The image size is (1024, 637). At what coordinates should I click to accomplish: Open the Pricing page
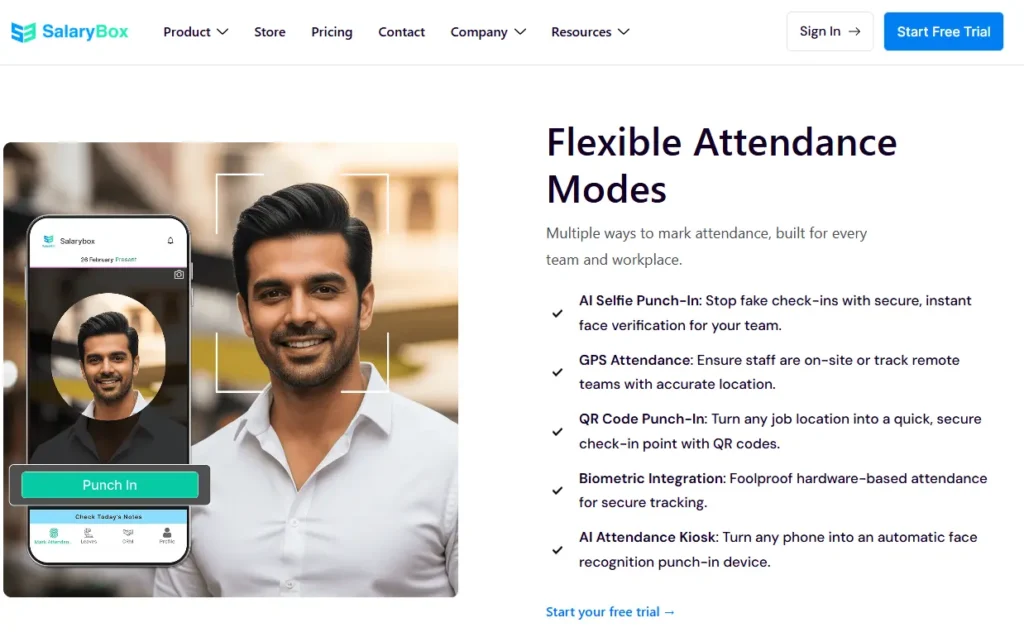pos(332,32)
